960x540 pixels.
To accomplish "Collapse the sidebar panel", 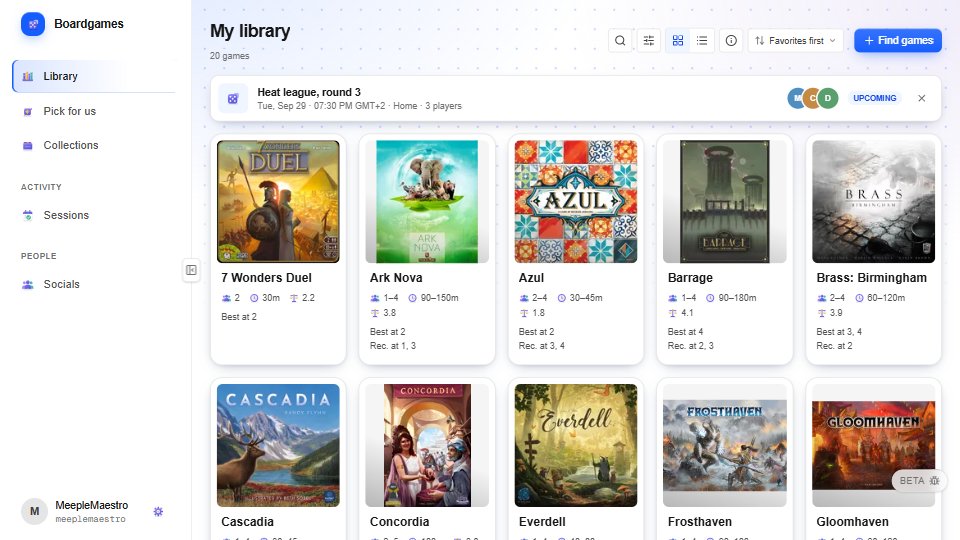I will (191, 270).
